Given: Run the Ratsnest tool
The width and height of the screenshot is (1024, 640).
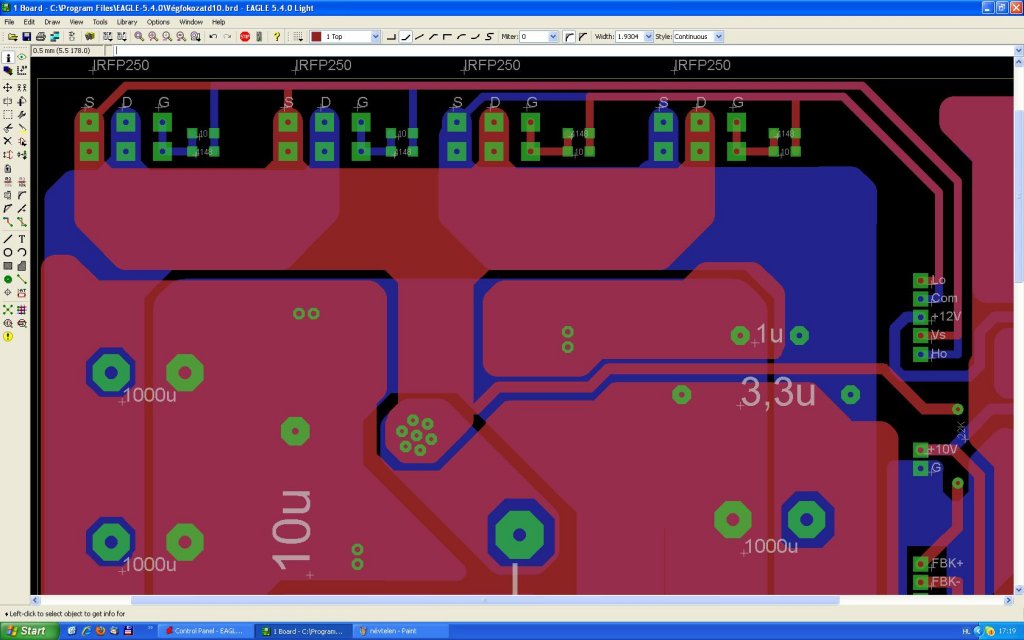Looking at the screenshot, I should coord(8,310).
